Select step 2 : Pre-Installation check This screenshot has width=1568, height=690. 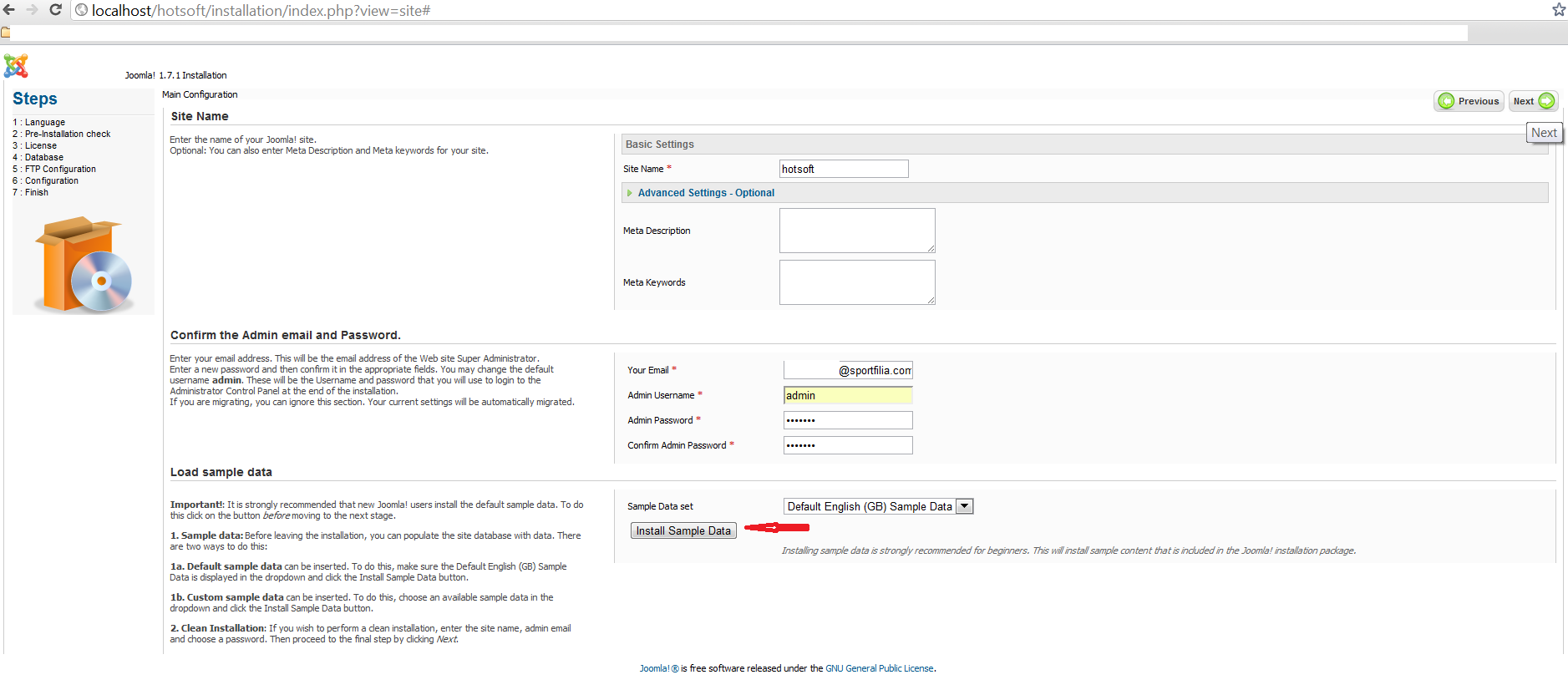[x=61, y=134]
